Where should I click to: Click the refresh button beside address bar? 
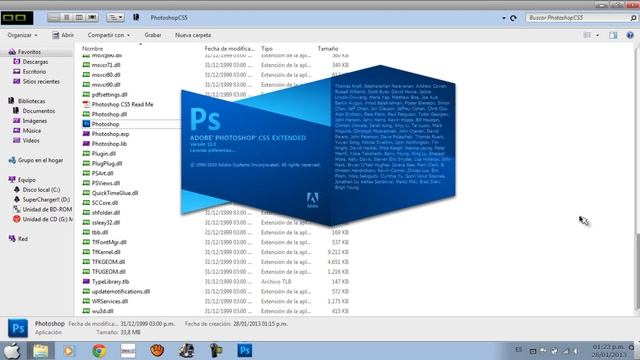[513, 18]
